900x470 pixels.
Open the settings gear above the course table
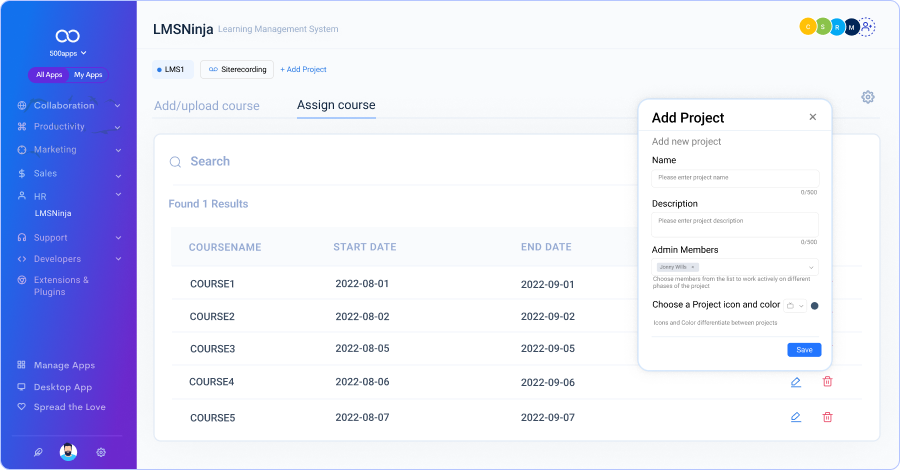tap(867, 97)
